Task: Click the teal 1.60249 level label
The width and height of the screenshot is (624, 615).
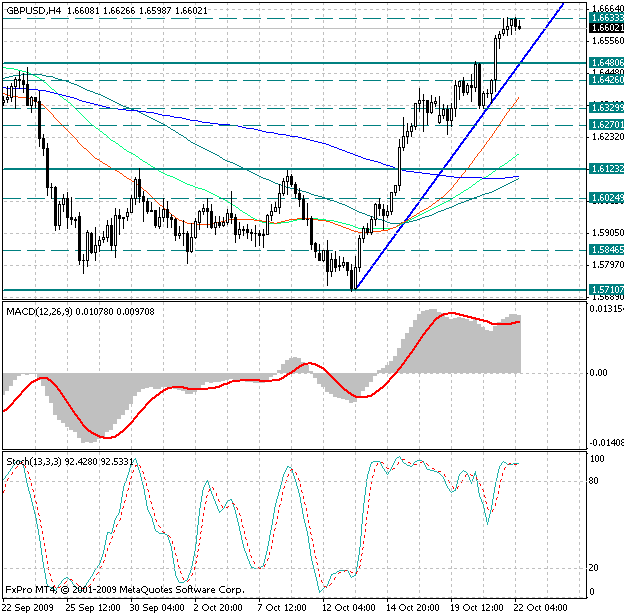Action: pos(606,198)
